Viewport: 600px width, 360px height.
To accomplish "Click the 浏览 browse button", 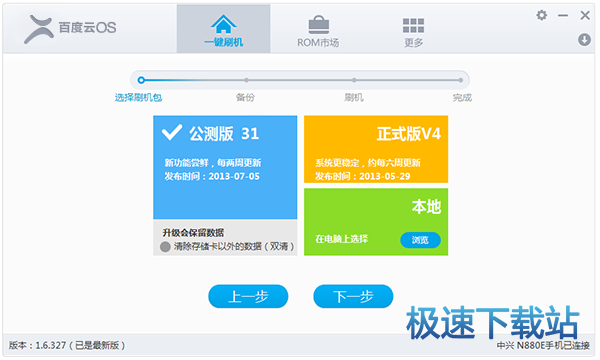I will [x=420, y=240].
